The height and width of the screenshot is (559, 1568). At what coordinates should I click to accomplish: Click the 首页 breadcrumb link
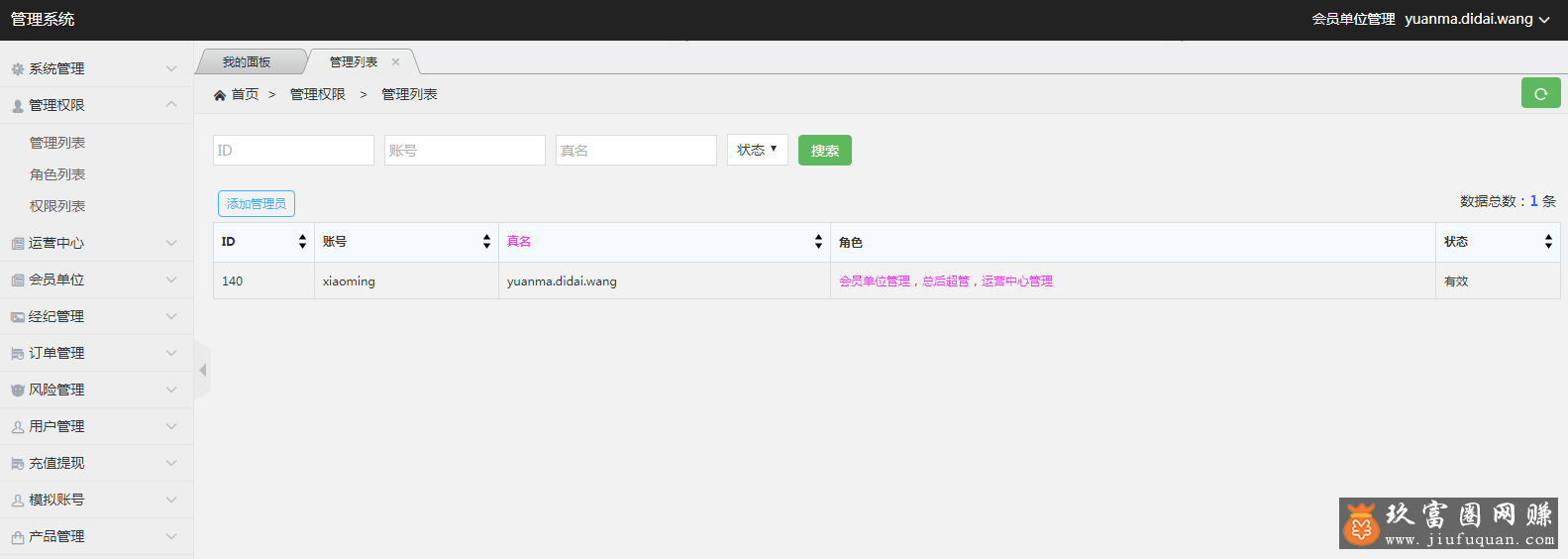pyautogui.click(x=245, y=94)
